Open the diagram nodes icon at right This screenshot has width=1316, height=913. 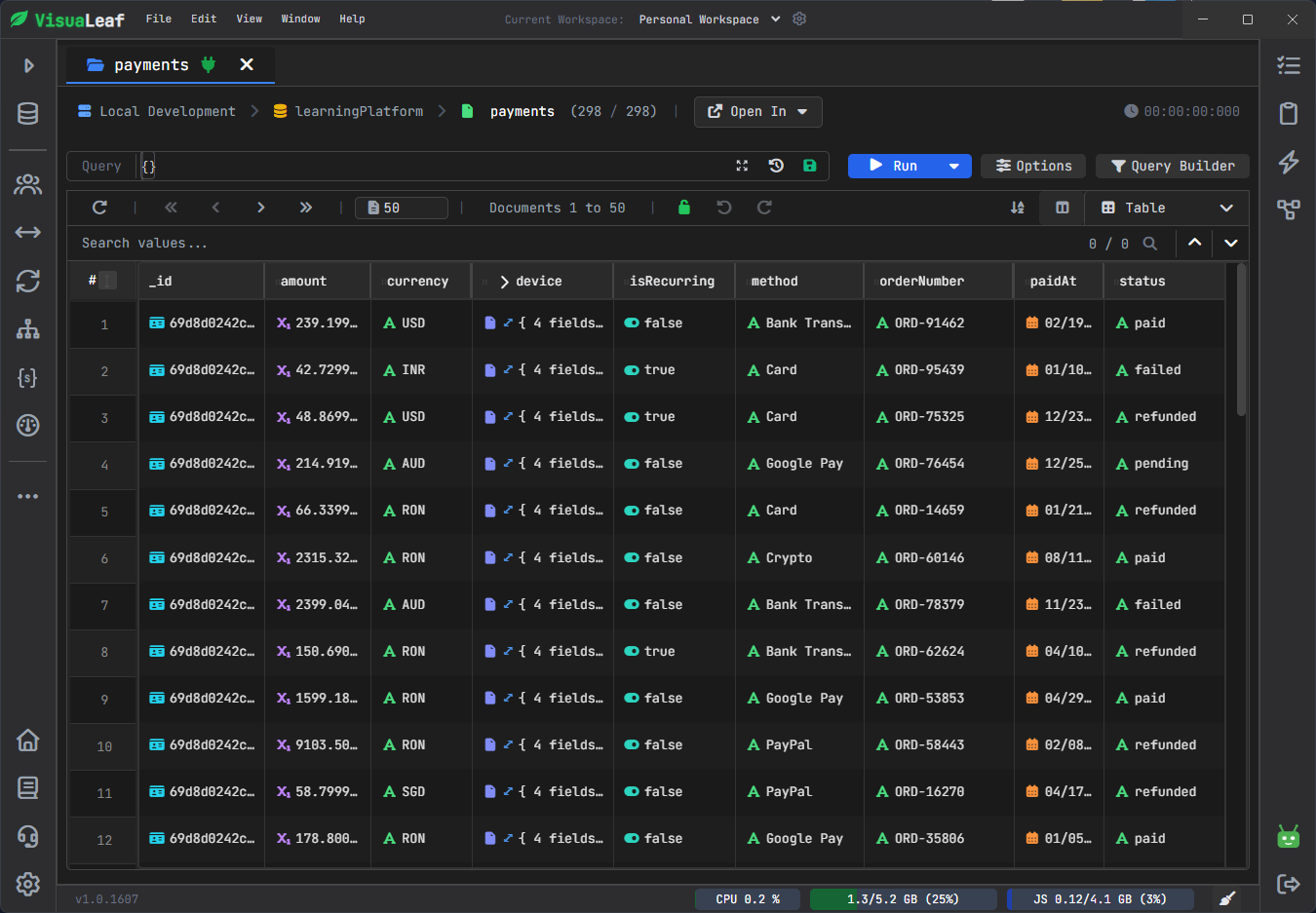(1289, 209)
